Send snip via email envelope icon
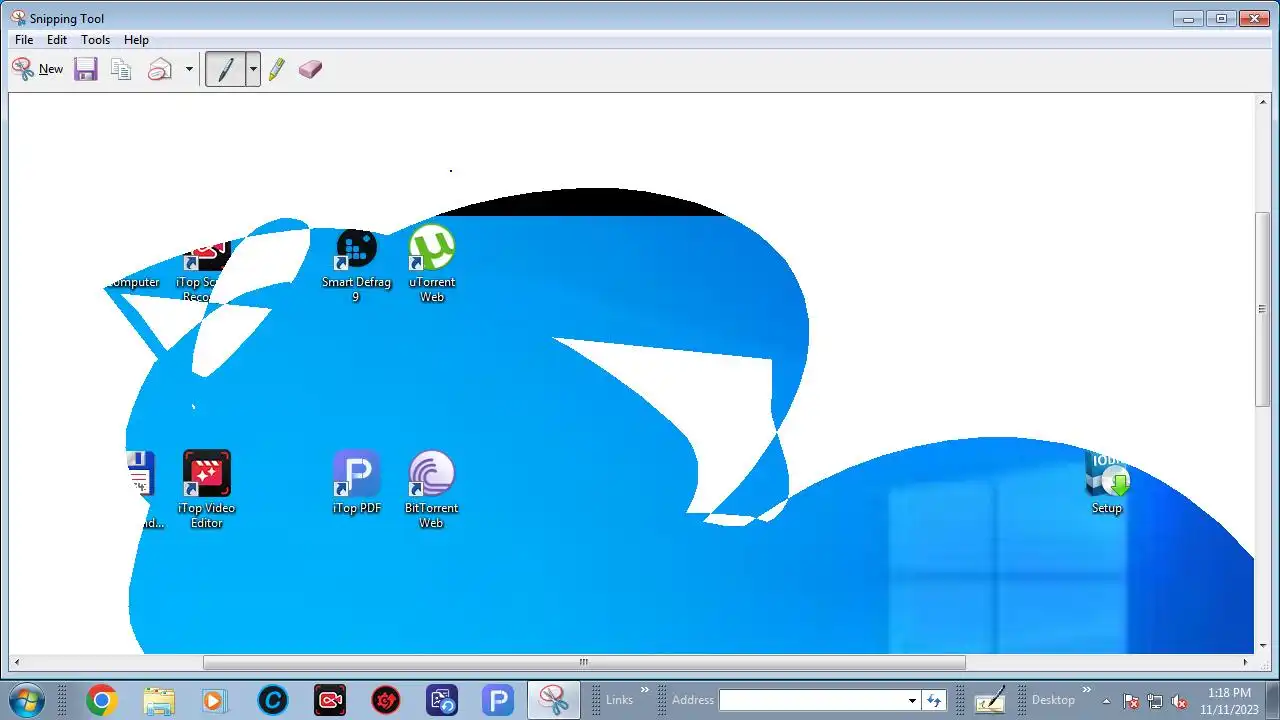1280x720 pixels. pyautogui.click(x=160, y=69)
